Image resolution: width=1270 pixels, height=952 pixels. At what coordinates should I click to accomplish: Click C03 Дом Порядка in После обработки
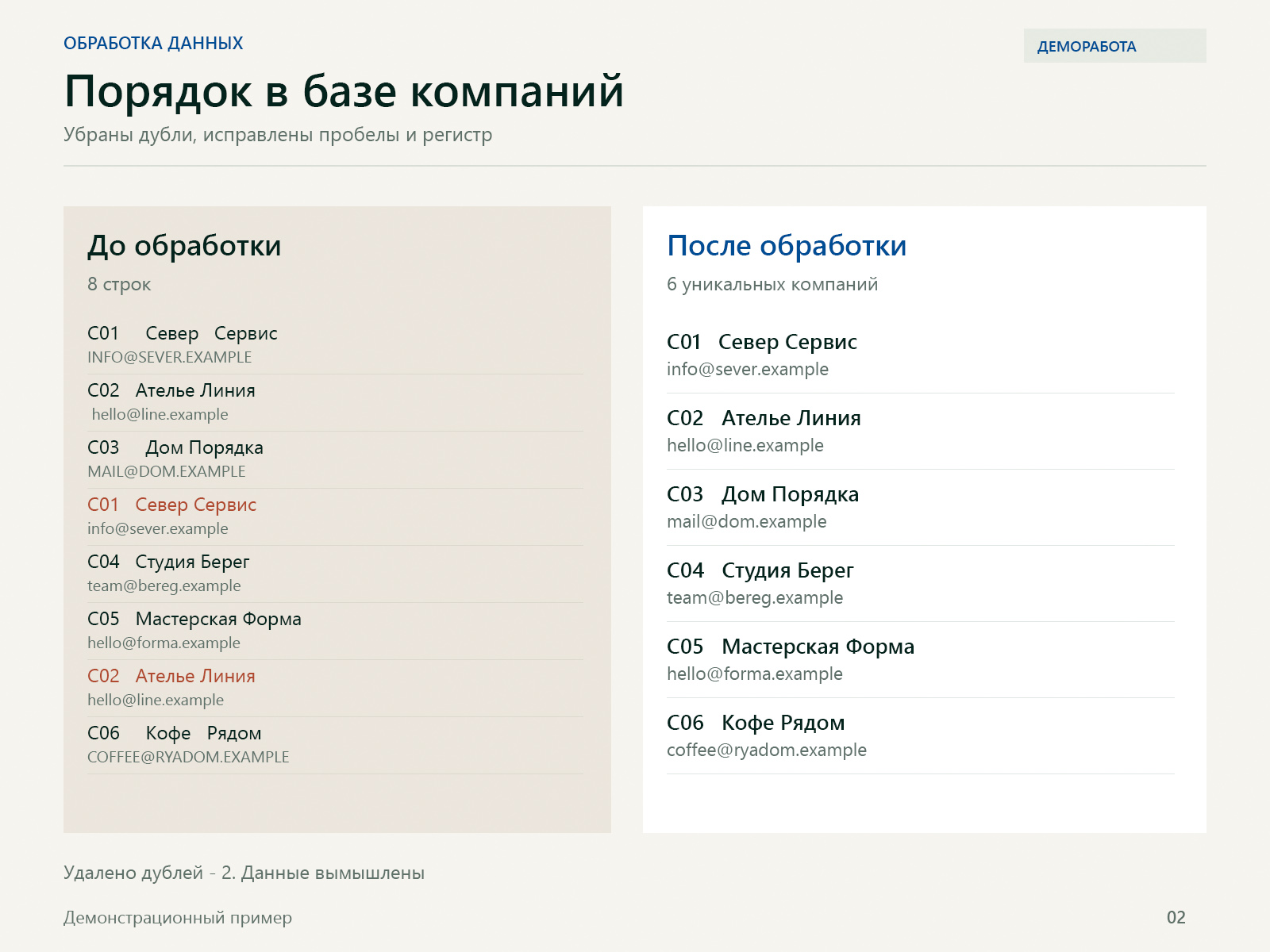(763, 494)
